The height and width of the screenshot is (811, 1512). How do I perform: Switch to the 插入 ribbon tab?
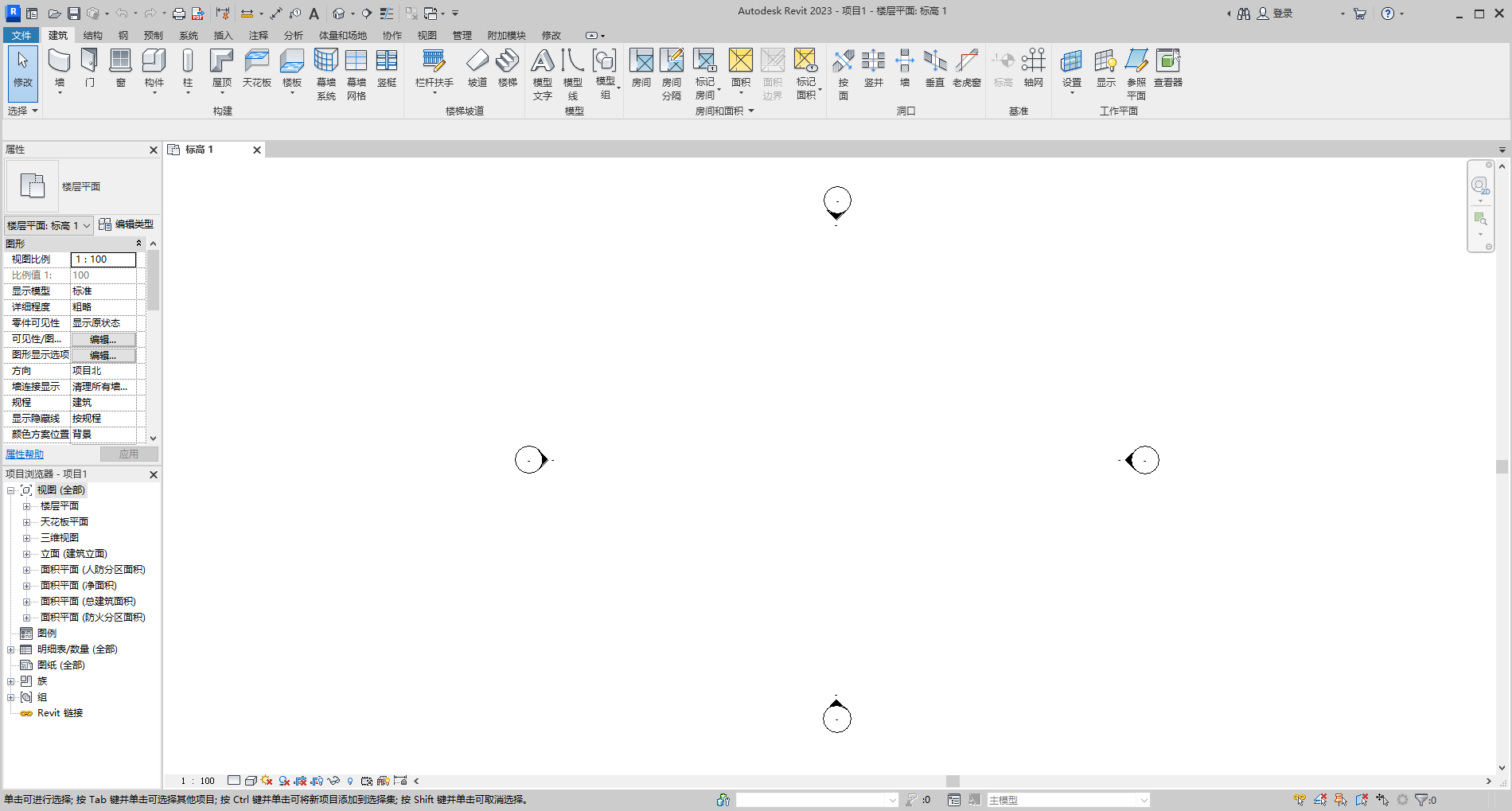coord(222,35)
